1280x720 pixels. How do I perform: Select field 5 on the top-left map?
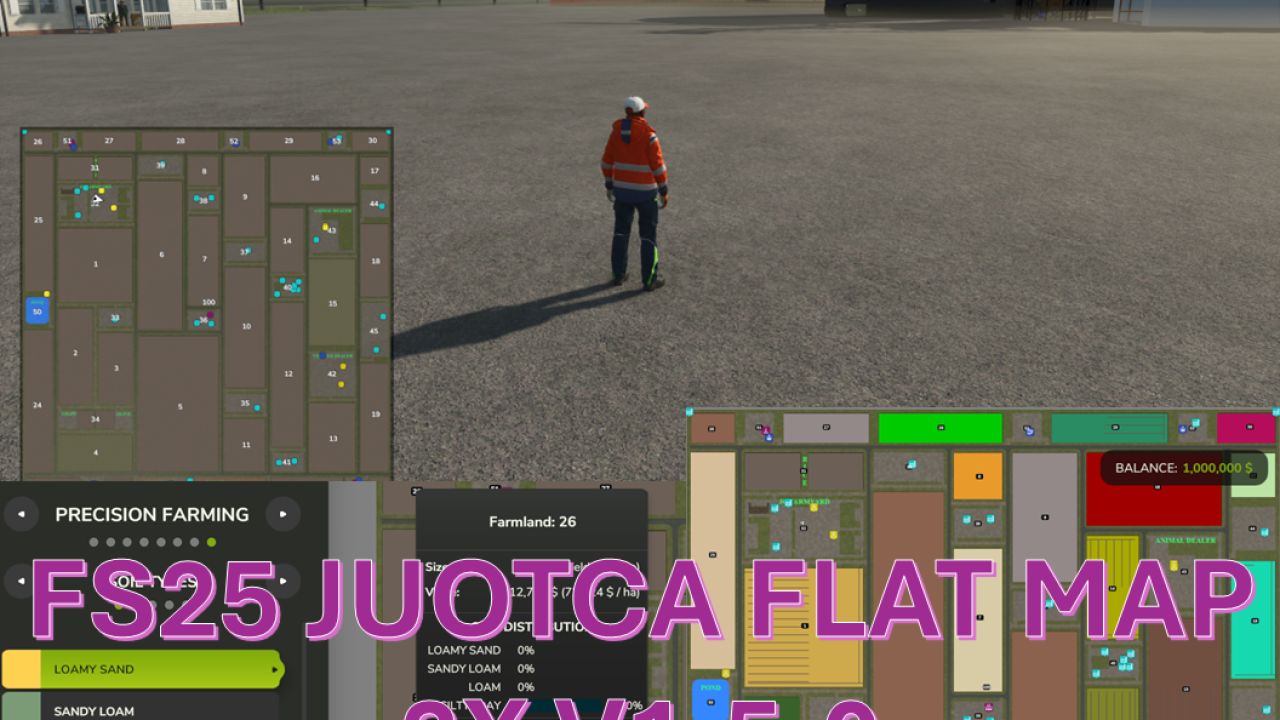click(x=179, y=405)
